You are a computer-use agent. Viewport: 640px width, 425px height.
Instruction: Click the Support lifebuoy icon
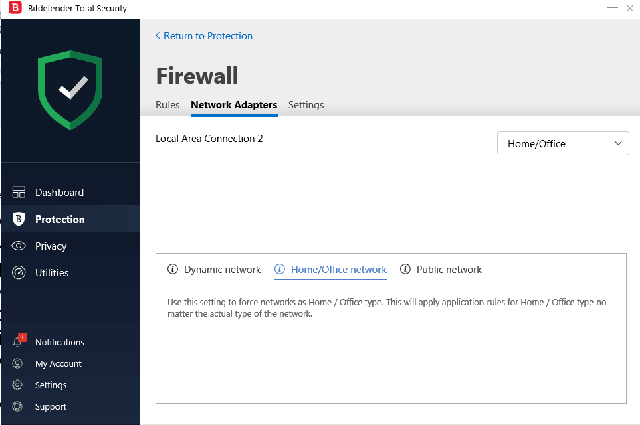[18, 406]
